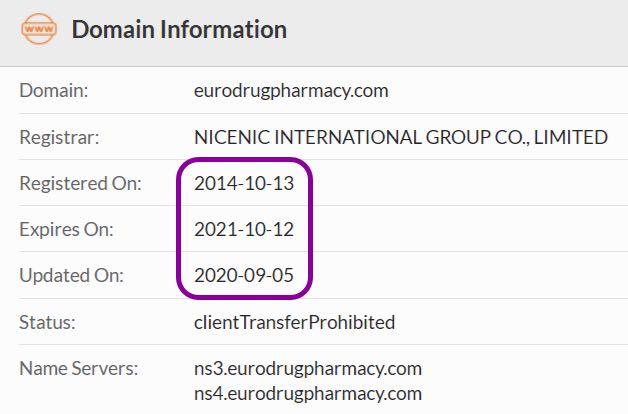Viewport: 628px width, 414px height.
Task: Click the Updated On: label
Action: (x=72, y=275)
